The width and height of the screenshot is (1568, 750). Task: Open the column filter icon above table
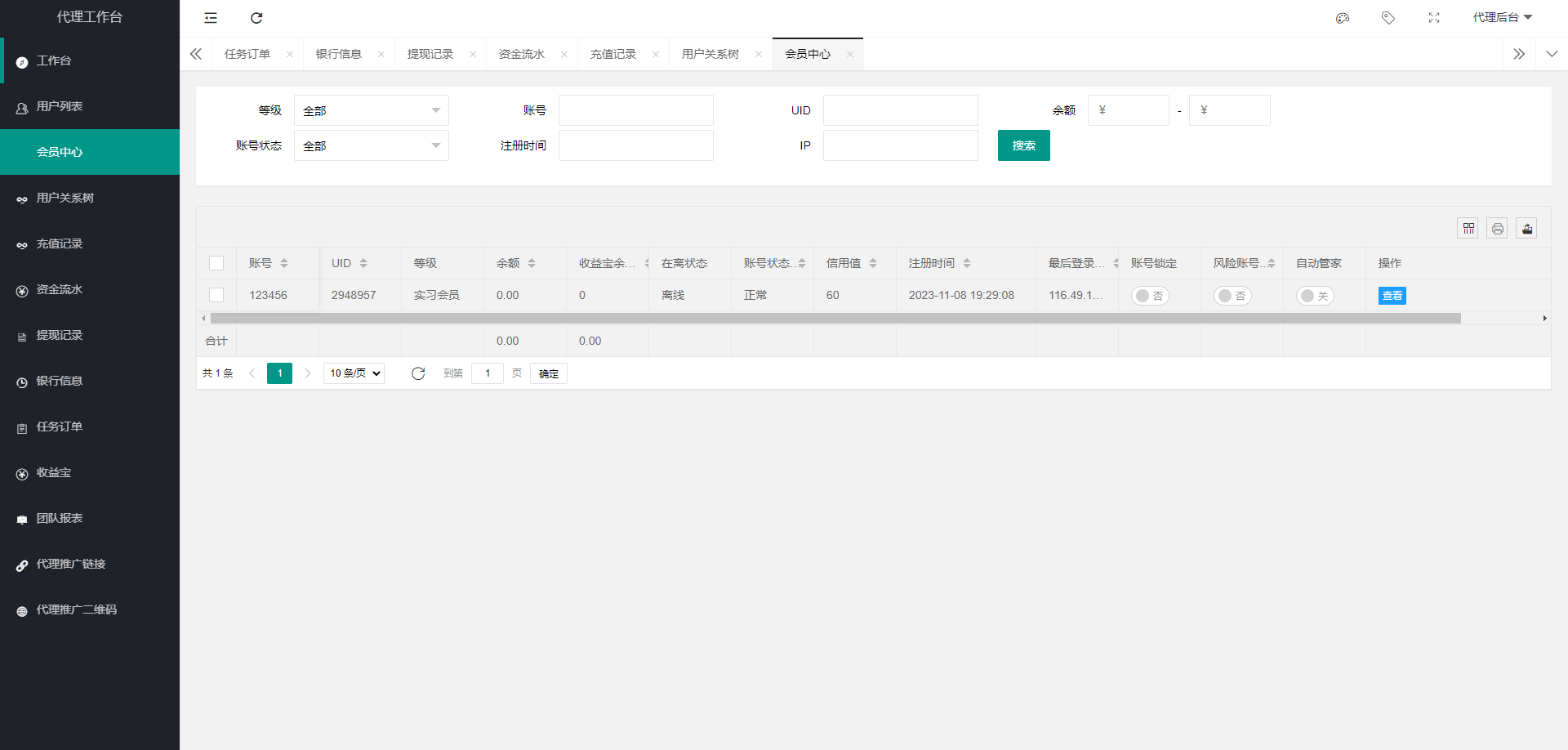point(1468,229)
